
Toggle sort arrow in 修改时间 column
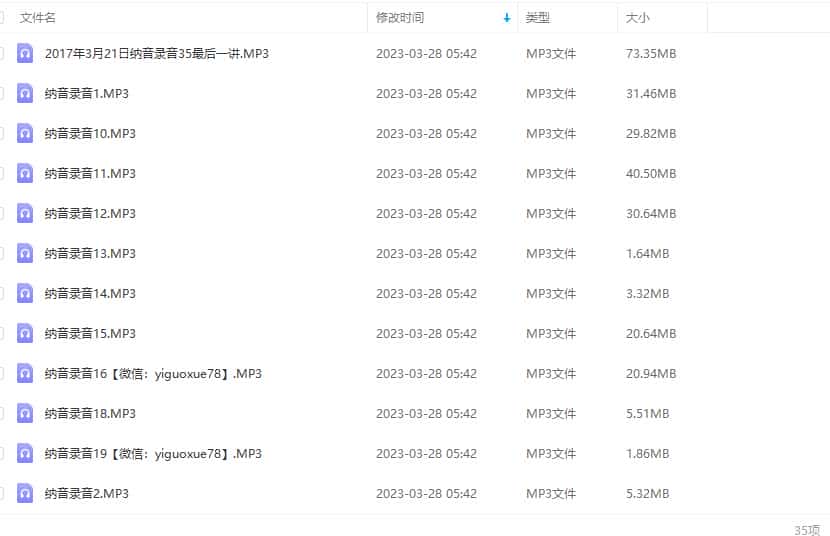tap(507, 18)
